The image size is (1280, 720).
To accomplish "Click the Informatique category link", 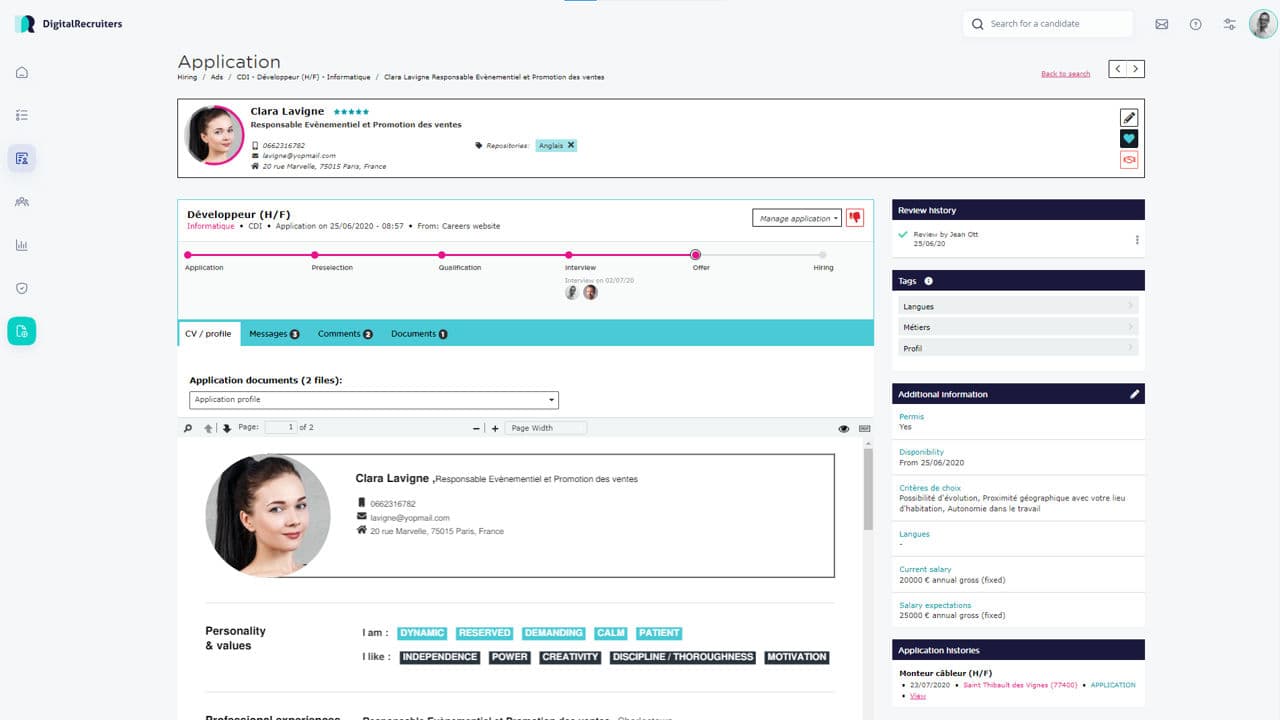I will pyautogui.click(x=211, y=226).
